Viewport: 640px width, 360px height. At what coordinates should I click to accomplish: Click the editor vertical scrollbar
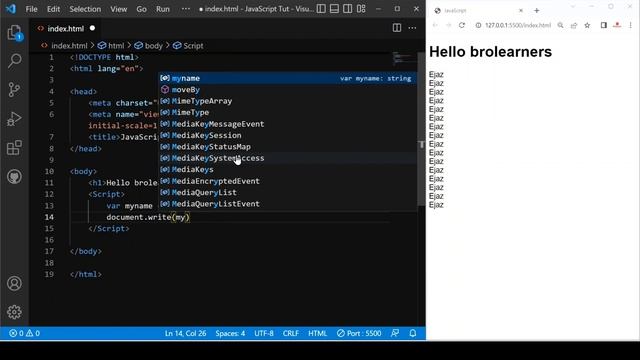click(421, 129)
